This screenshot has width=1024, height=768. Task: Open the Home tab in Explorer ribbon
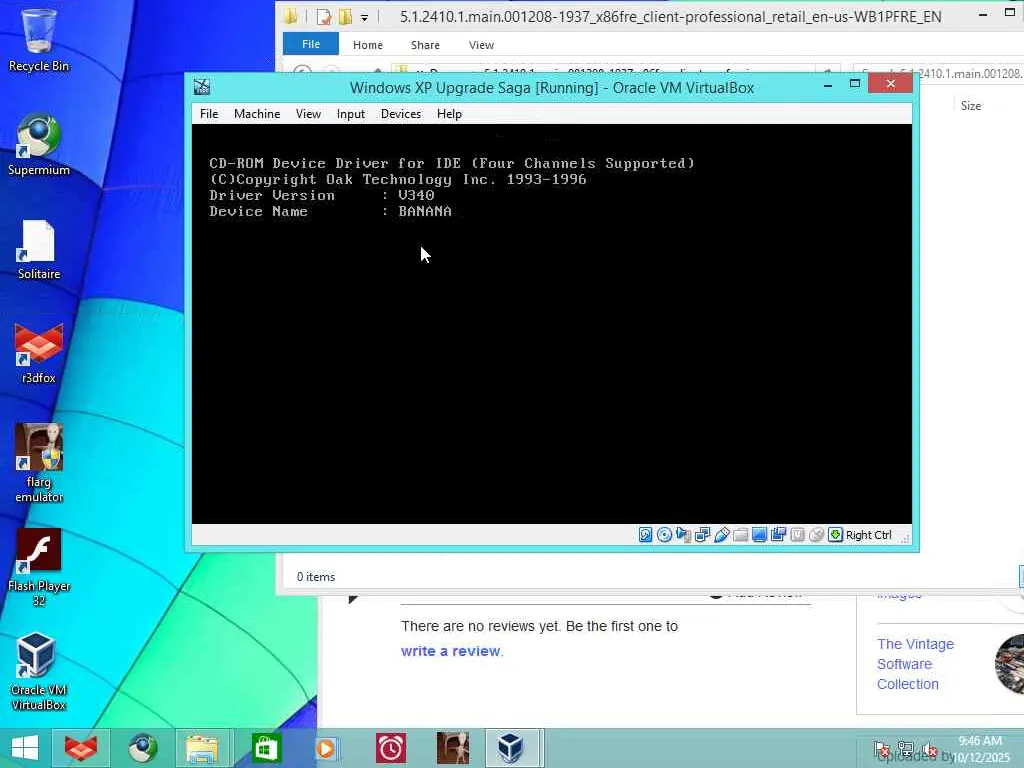pos(368,45)
